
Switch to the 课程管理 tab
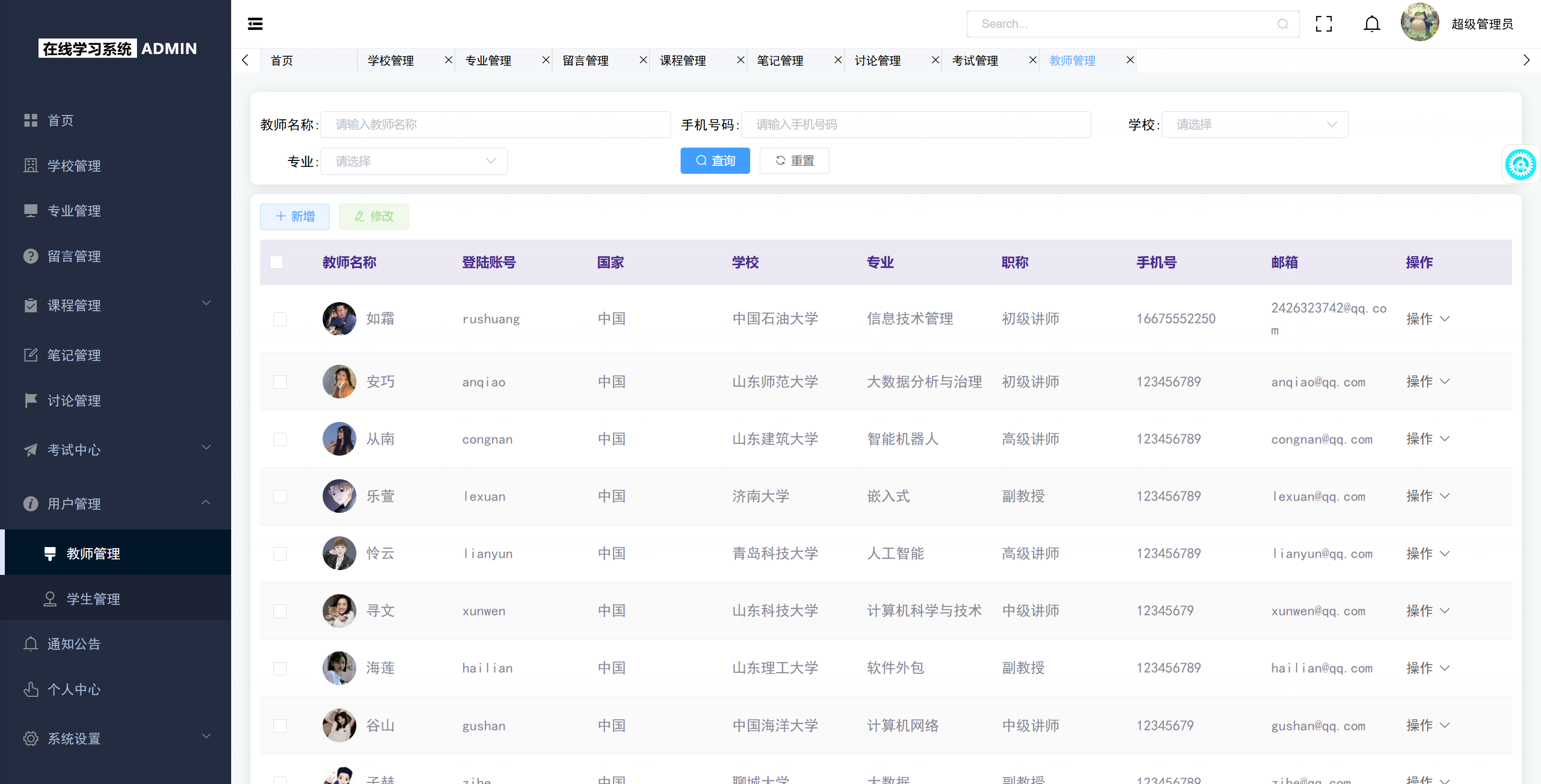[683, 60]
